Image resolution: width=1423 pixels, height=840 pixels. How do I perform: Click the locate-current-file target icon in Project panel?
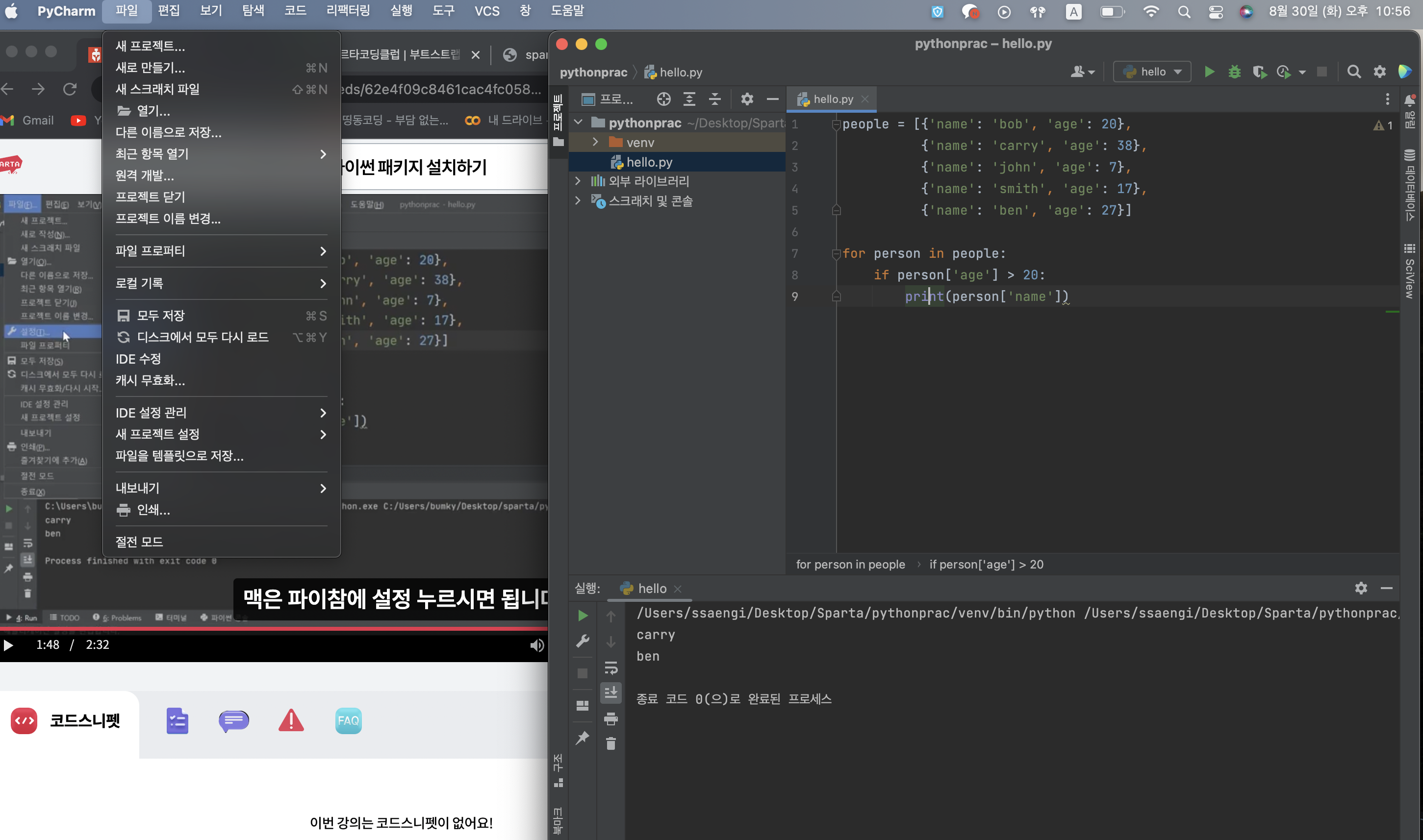click(663, 99)
